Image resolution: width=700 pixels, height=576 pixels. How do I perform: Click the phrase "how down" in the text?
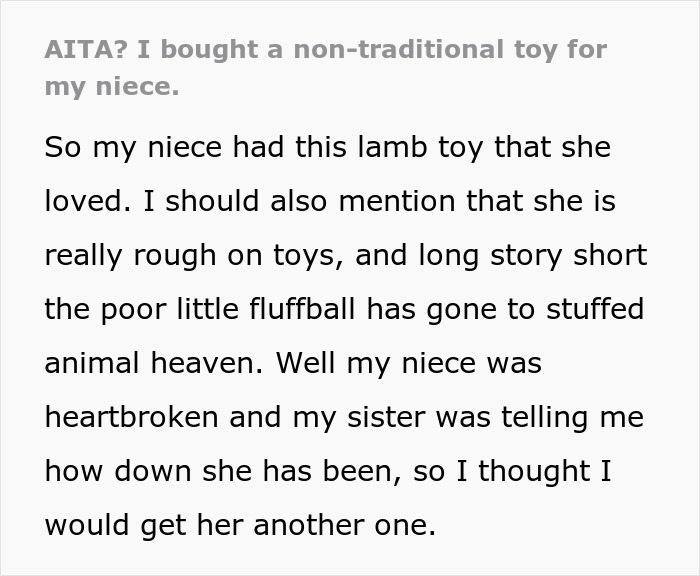click(x=110, y=471)
